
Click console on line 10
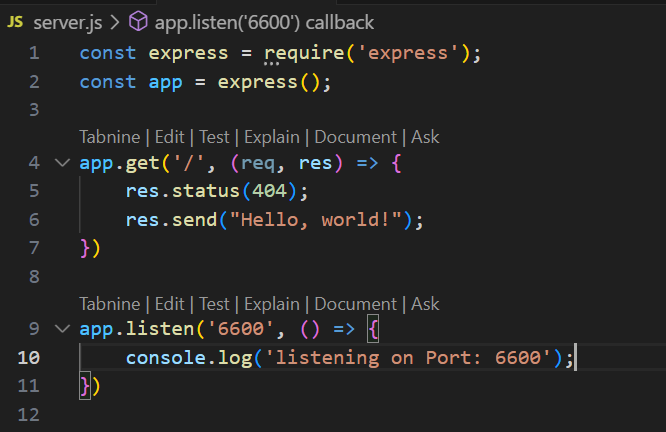click(x=166, y=358)
